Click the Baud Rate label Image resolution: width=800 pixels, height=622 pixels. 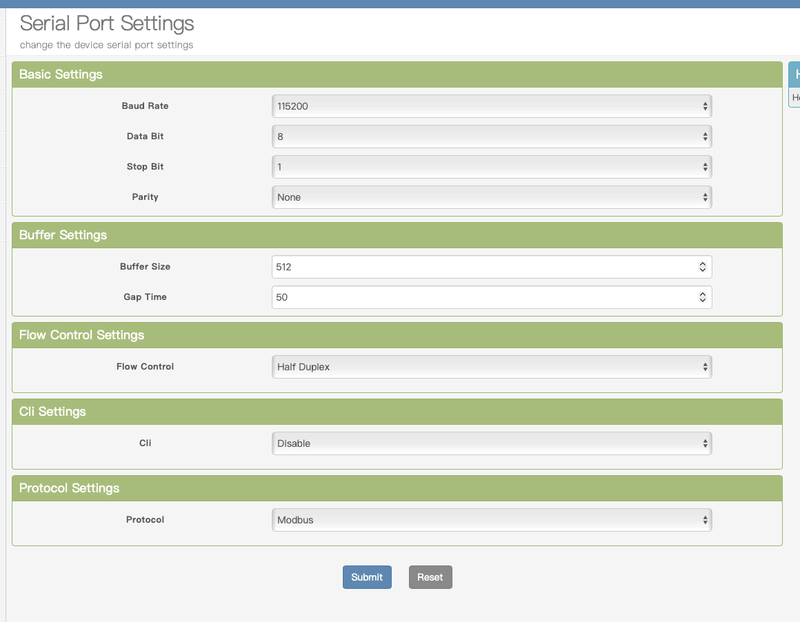point(145,106)
